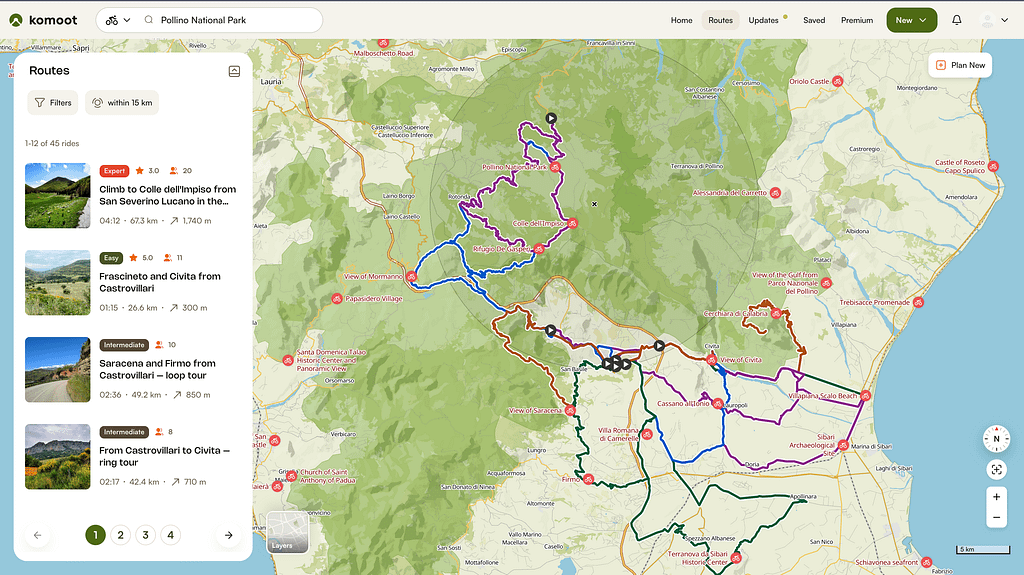Go to next routes page arrow

[x=228, y=535]
